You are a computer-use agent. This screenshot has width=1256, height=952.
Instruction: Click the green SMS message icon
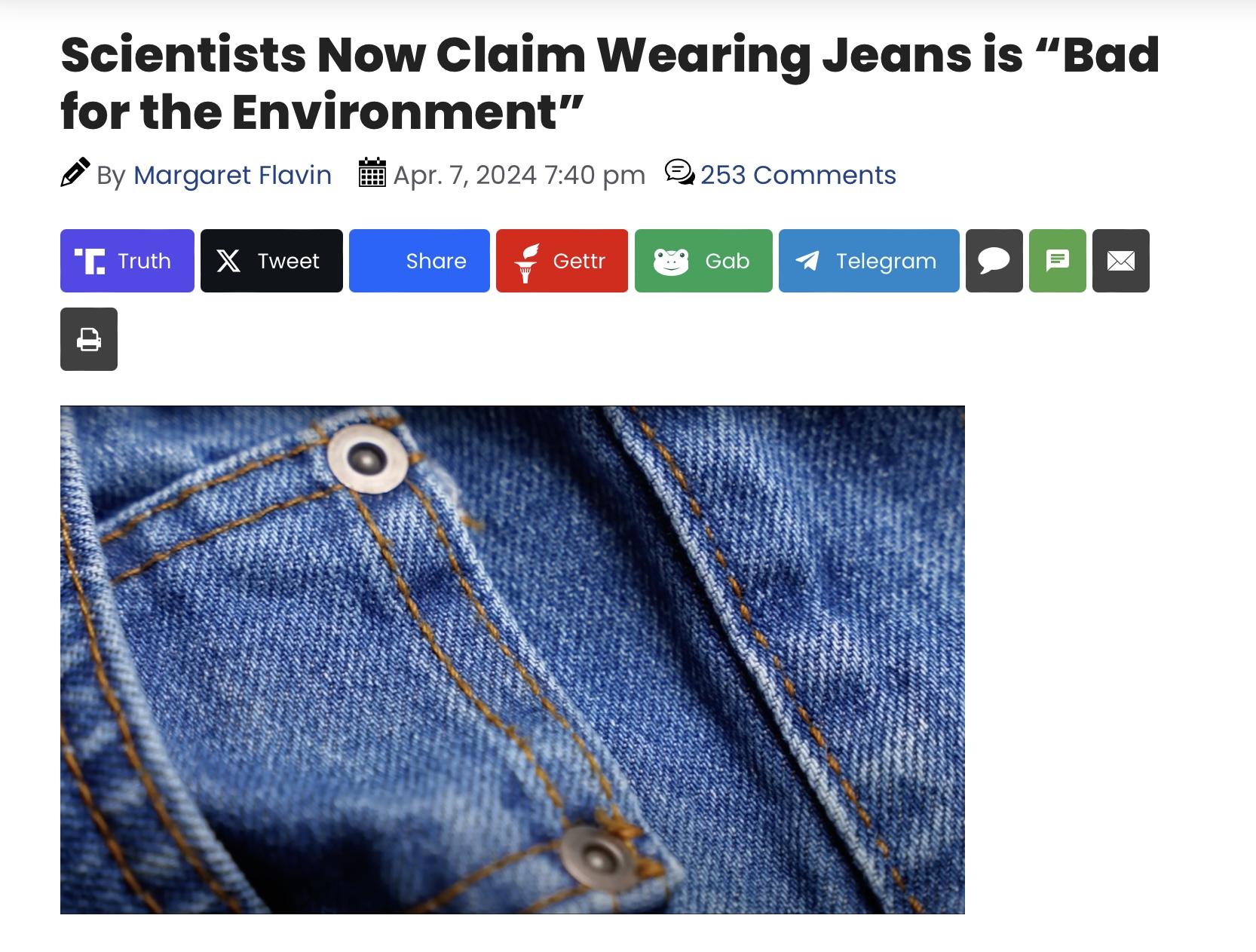point(1057,261)
